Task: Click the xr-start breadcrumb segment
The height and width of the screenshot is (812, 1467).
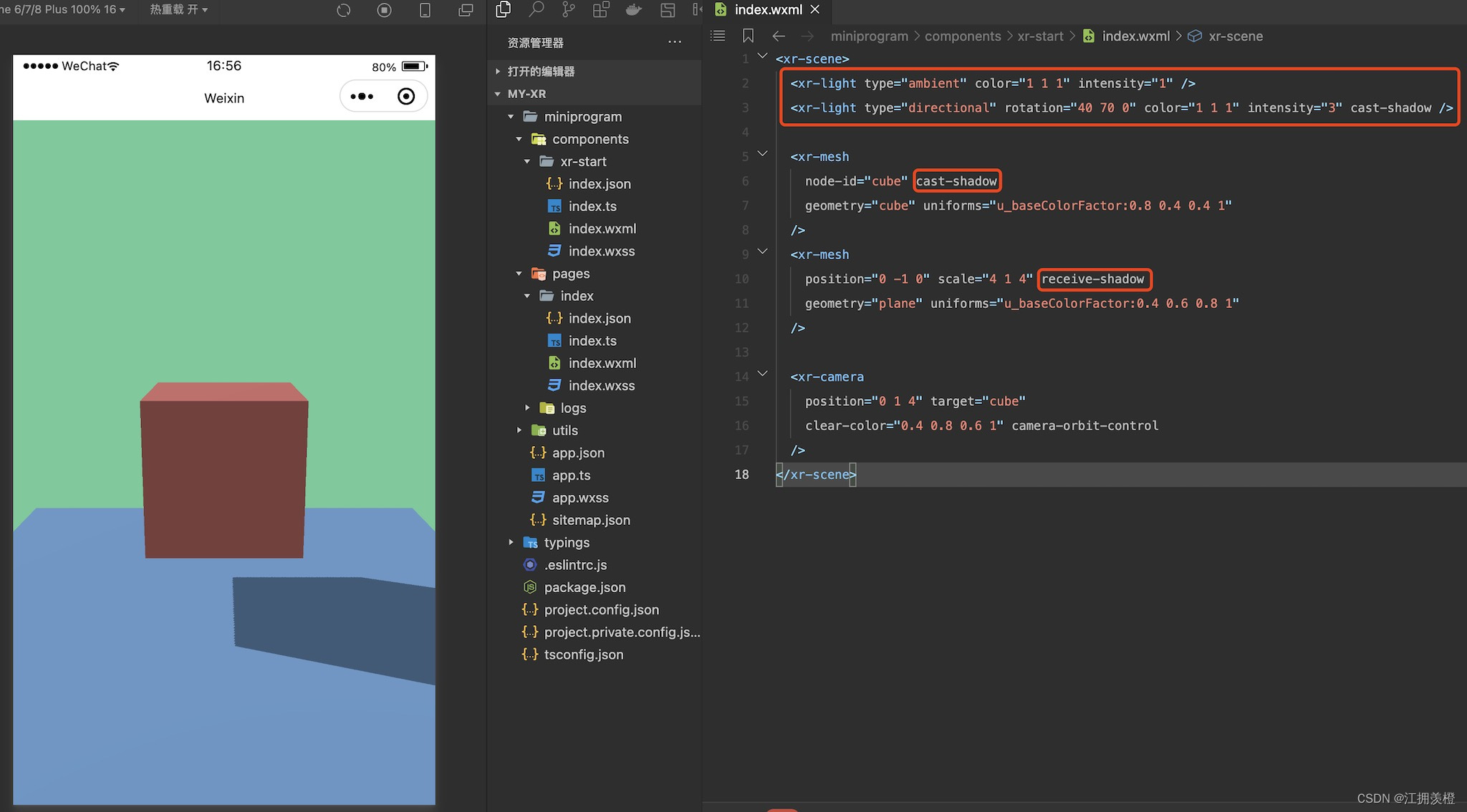Action: (x=1039, y=36)
